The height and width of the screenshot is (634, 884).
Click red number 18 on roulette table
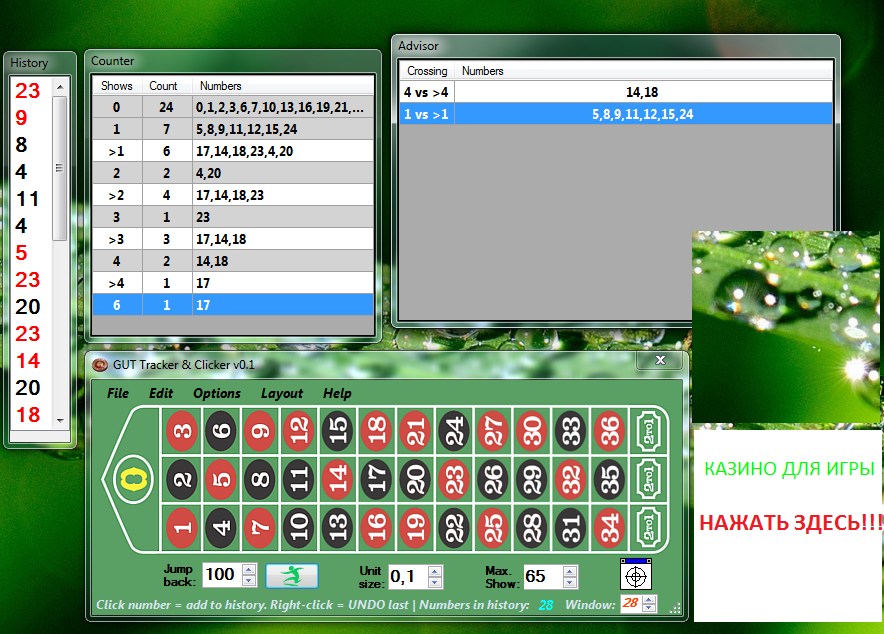[x=377, y=431]
